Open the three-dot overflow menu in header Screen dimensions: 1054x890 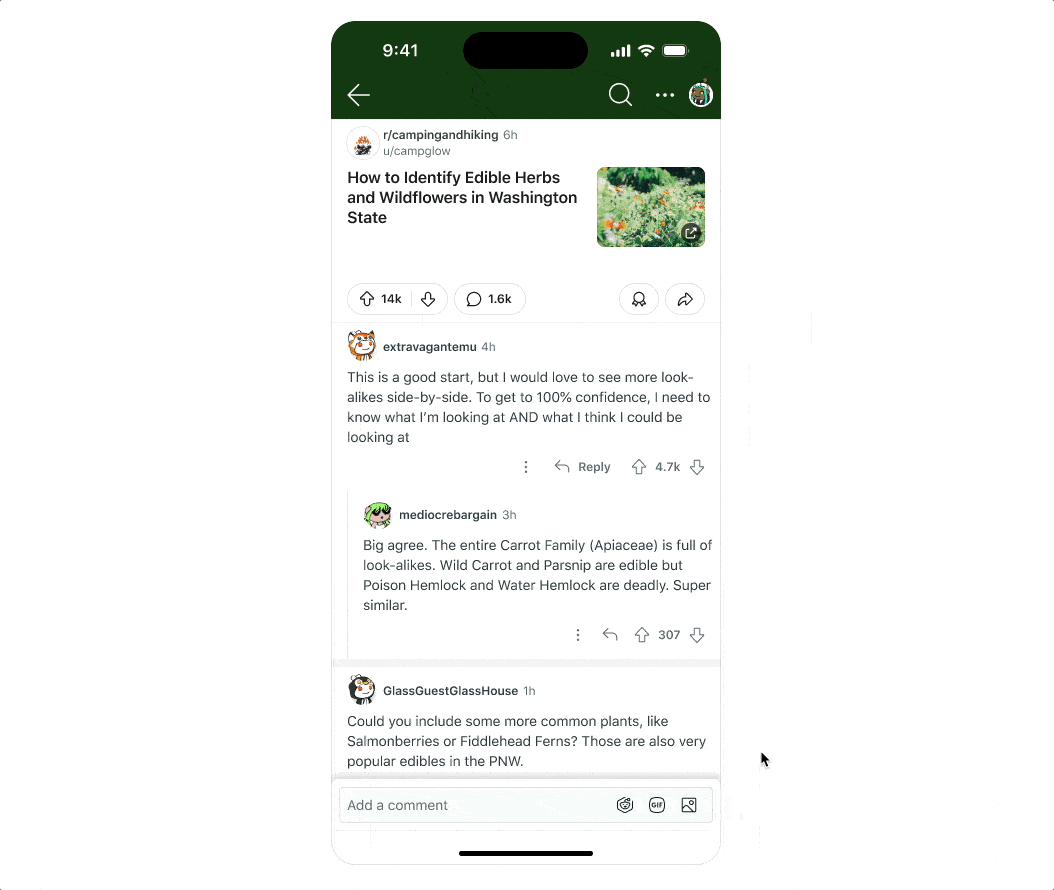664,95
